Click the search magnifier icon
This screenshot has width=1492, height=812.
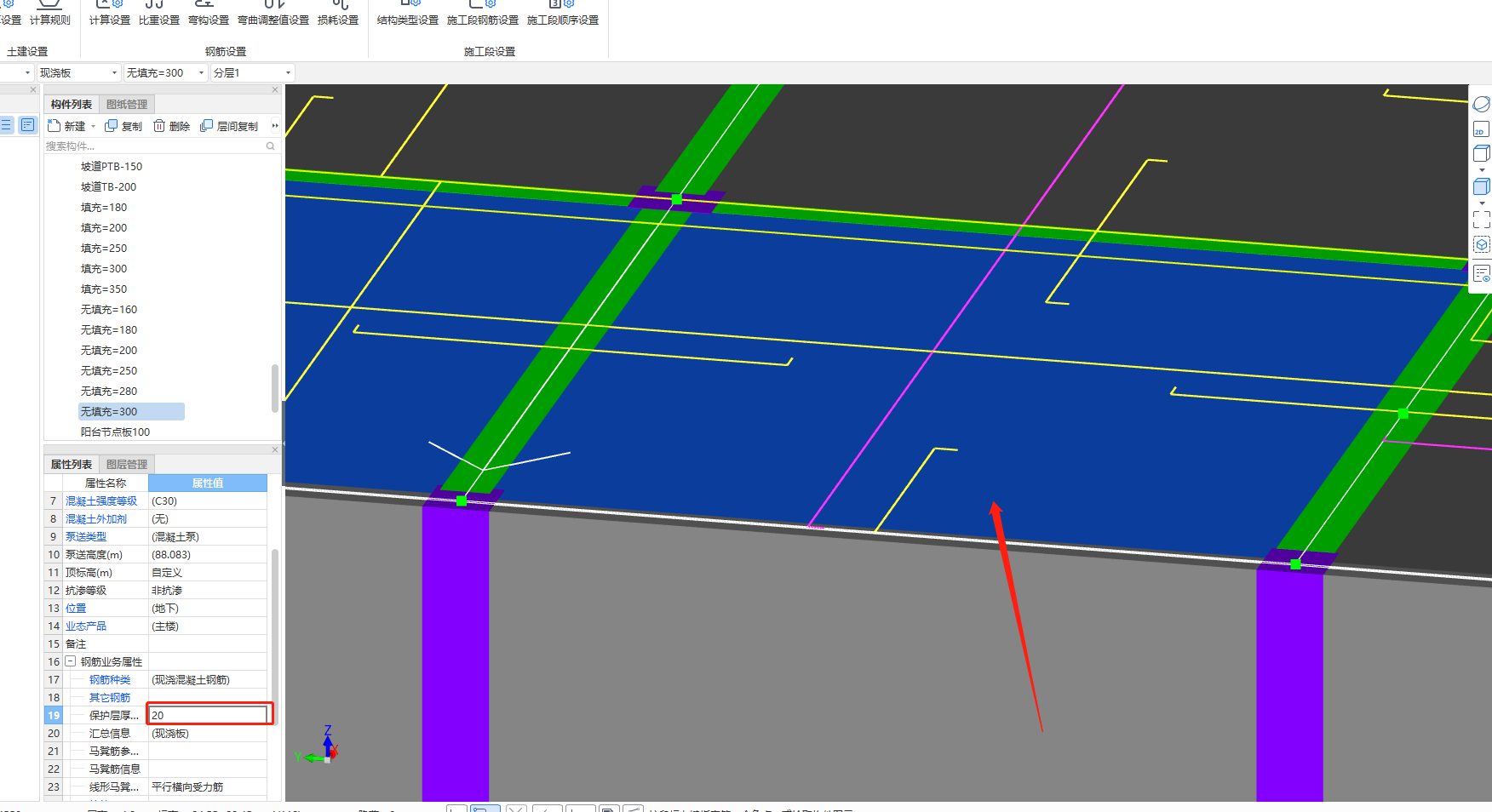271,146
